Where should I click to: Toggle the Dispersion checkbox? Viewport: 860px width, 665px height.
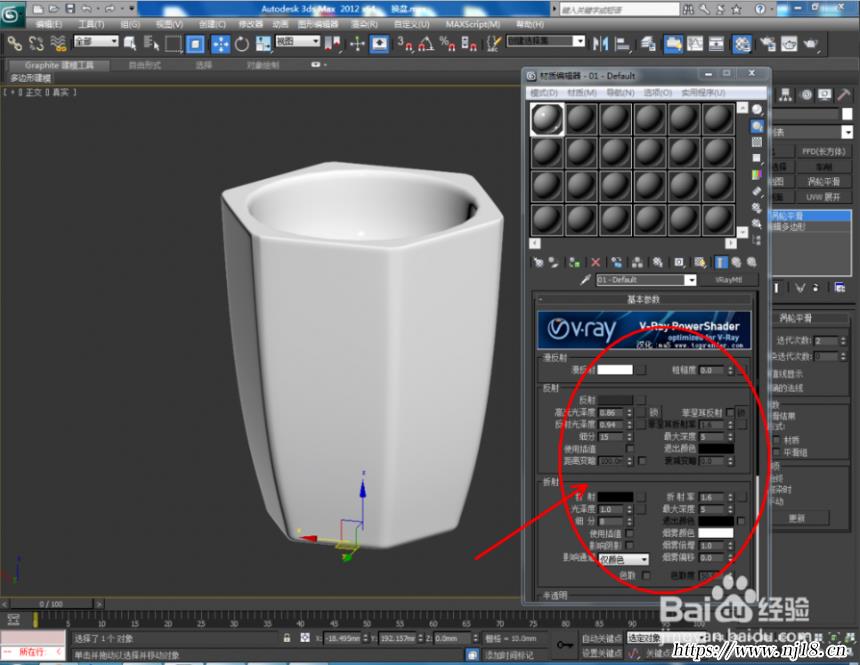click(x=646, y=575)
